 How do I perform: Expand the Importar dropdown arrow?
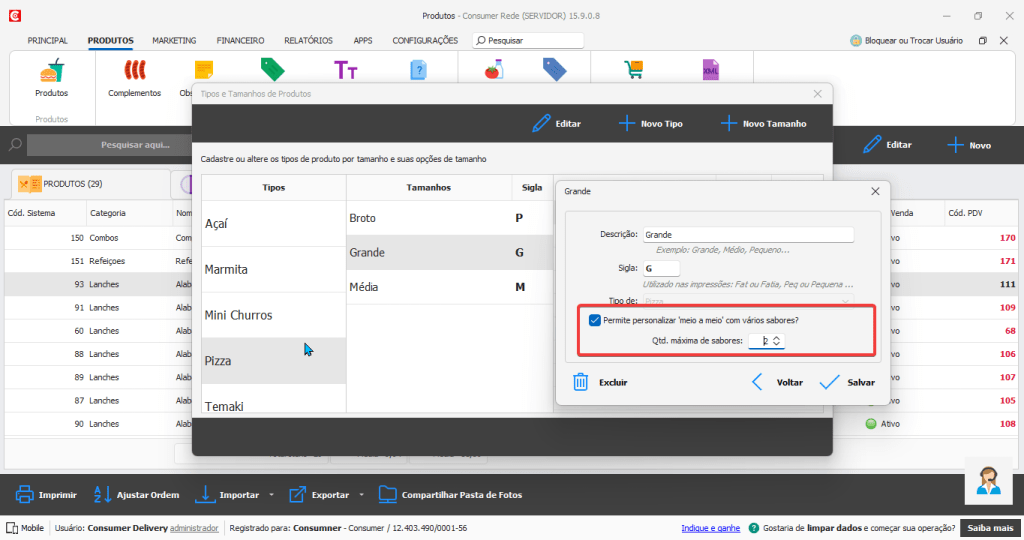[271, 495]
